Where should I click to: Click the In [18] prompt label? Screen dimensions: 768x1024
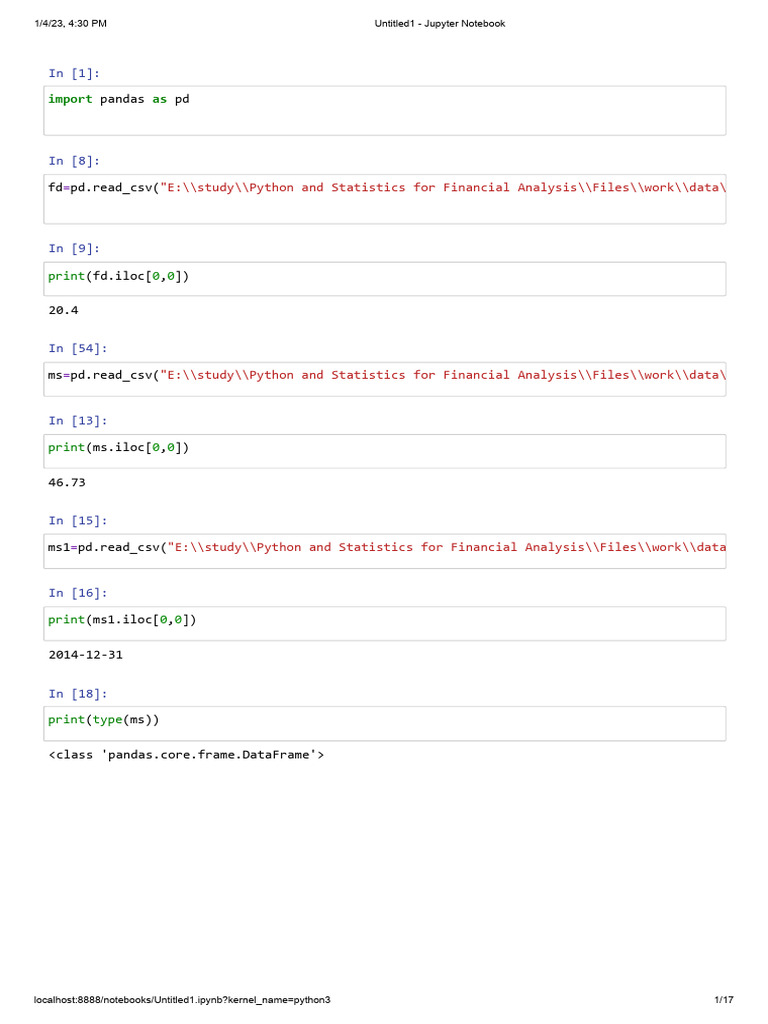point(78,694)
